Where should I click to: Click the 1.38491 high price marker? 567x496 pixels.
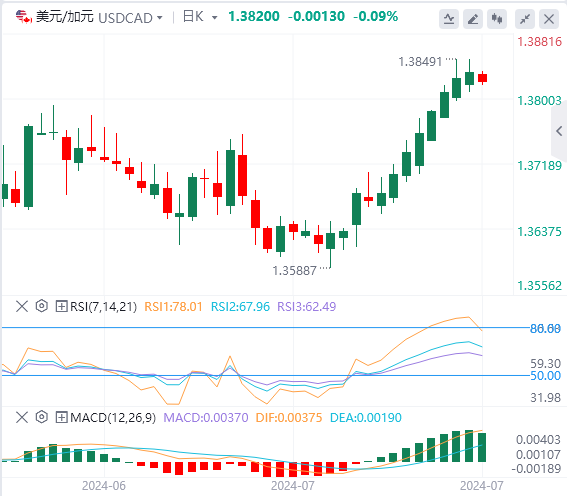click(x=420, y=62)
